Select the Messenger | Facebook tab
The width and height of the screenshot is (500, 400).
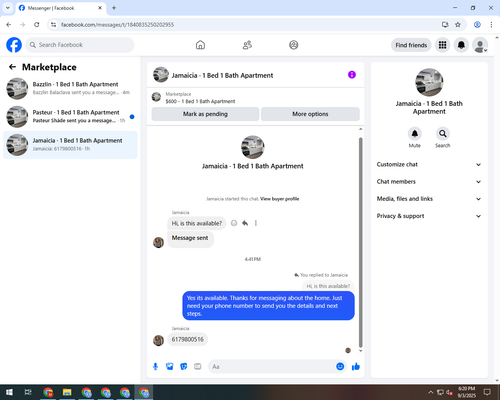click(x=61, y=8)
